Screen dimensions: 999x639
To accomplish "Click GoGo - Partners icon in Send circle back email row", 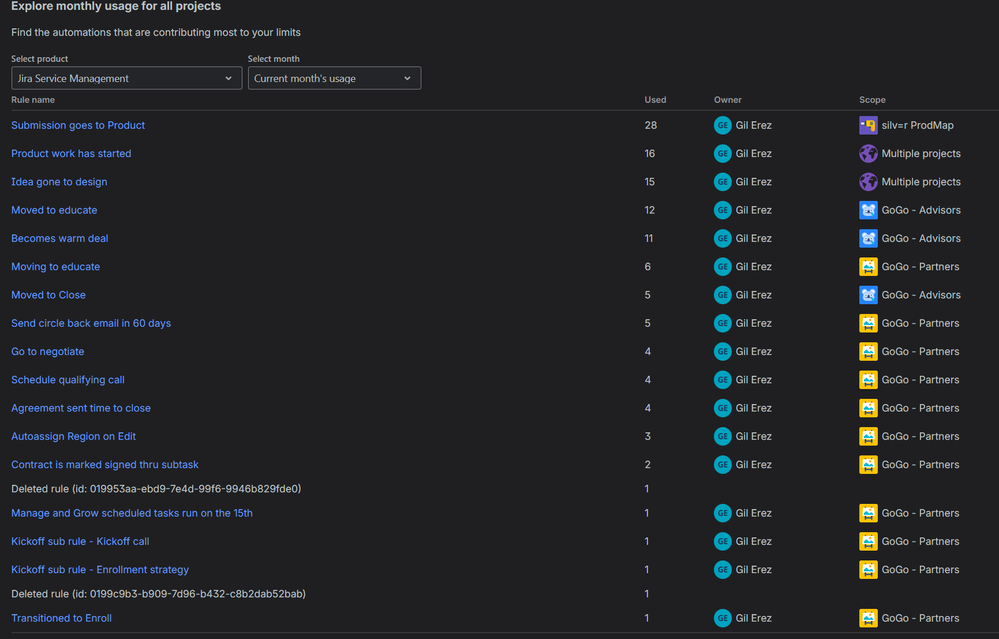I will click(x=868, y=323).
